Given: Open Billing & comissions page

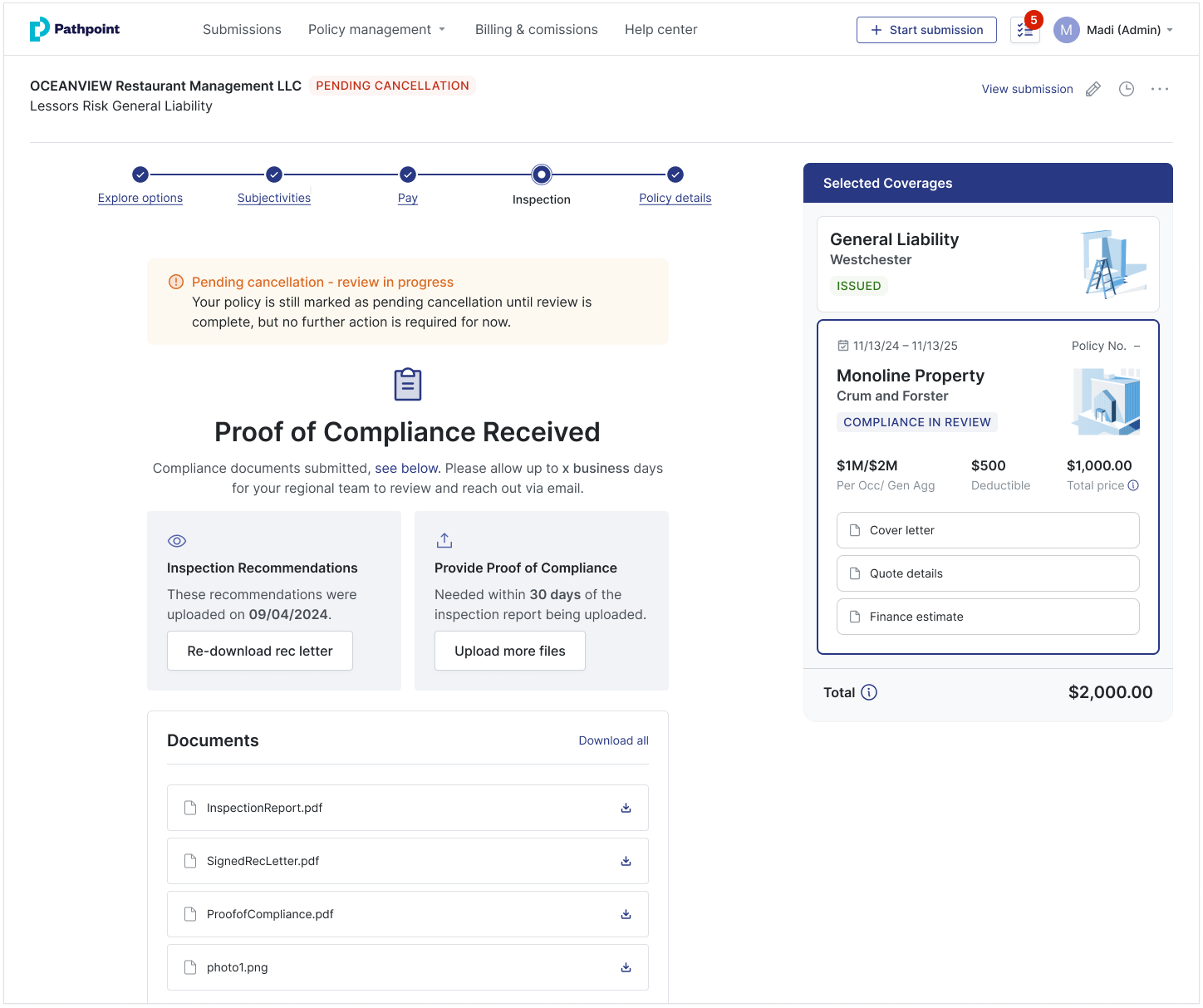Looking at the screenshot, I should tap(536, 30).
